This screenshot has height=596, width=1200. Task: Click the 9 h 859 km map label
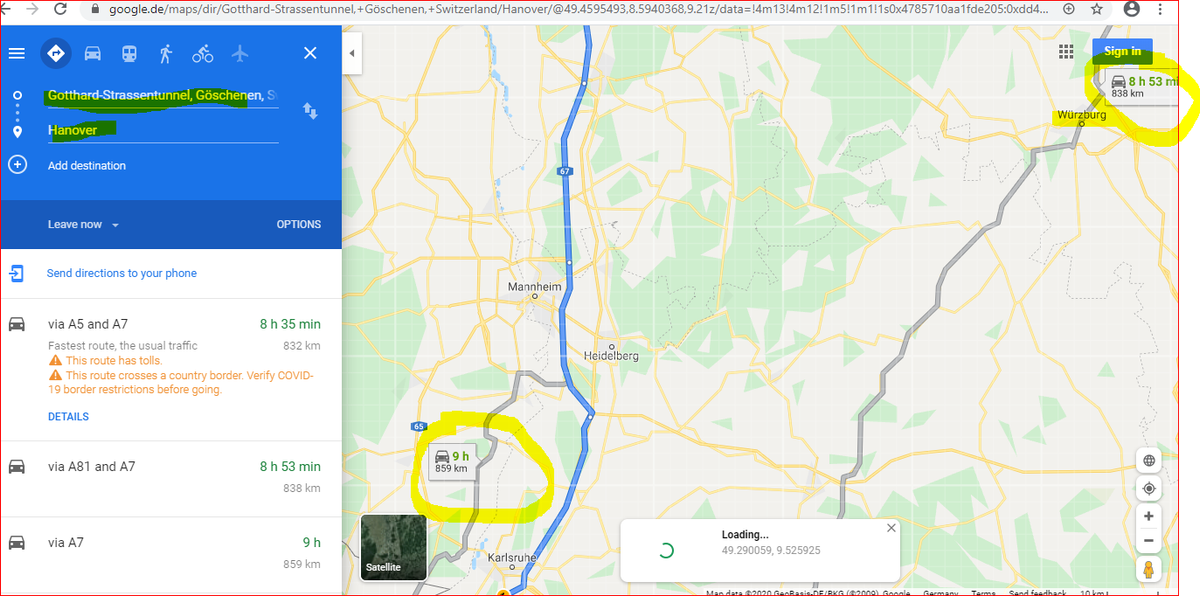(452, 462)
